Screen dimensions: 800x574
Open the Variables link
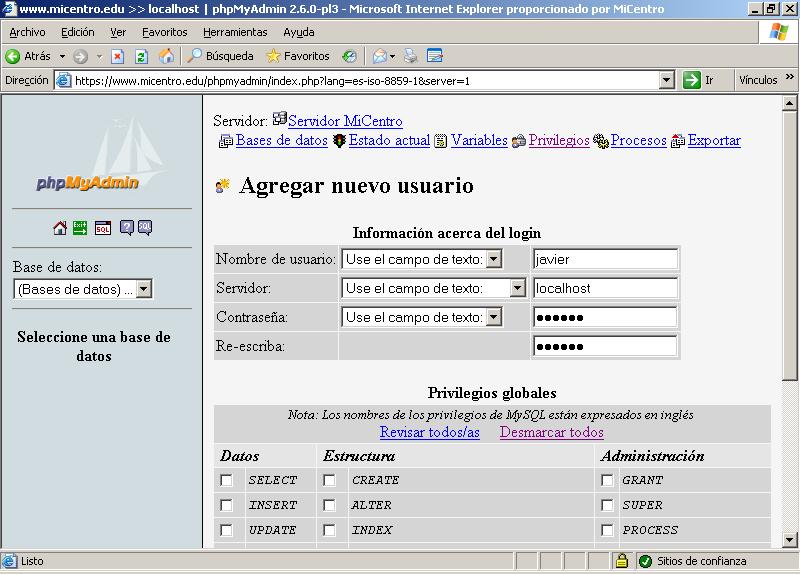(479, 140)
